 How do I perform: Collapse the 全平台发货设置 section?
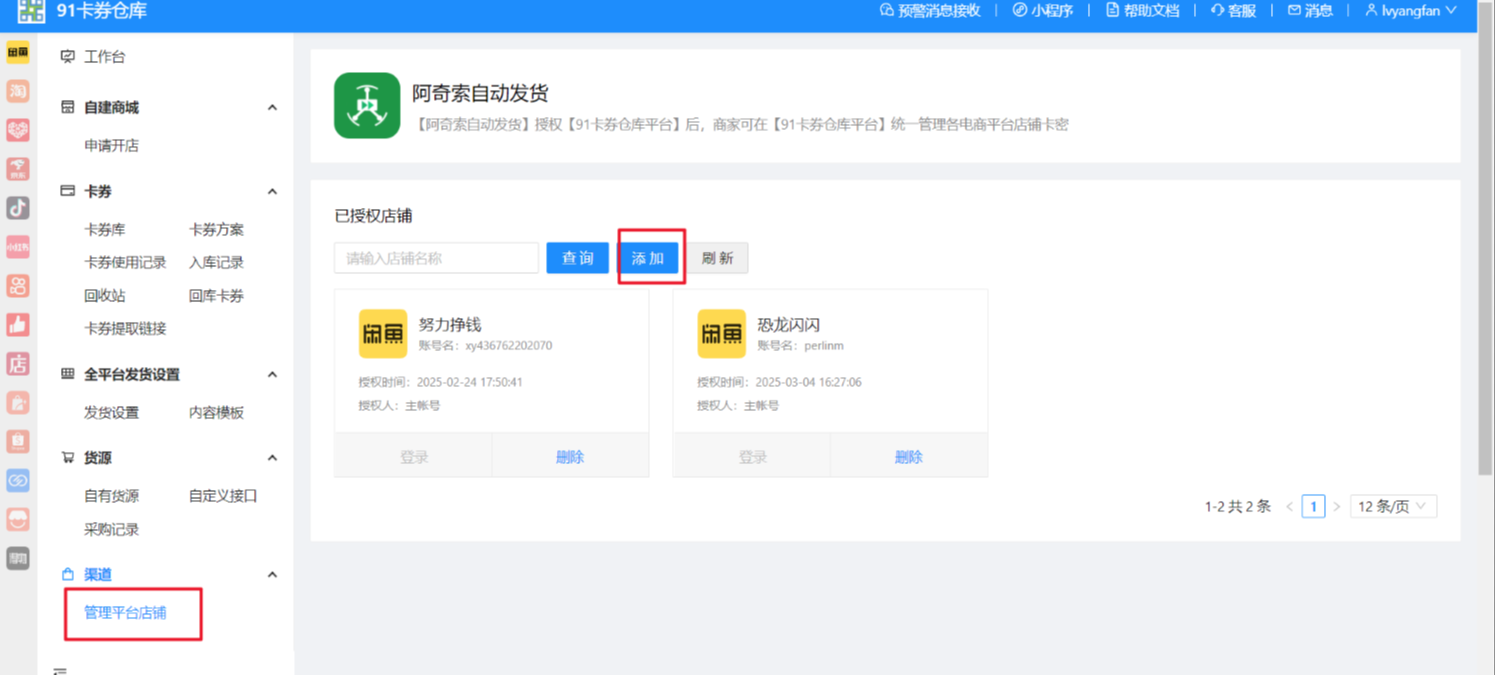(272, 375)
